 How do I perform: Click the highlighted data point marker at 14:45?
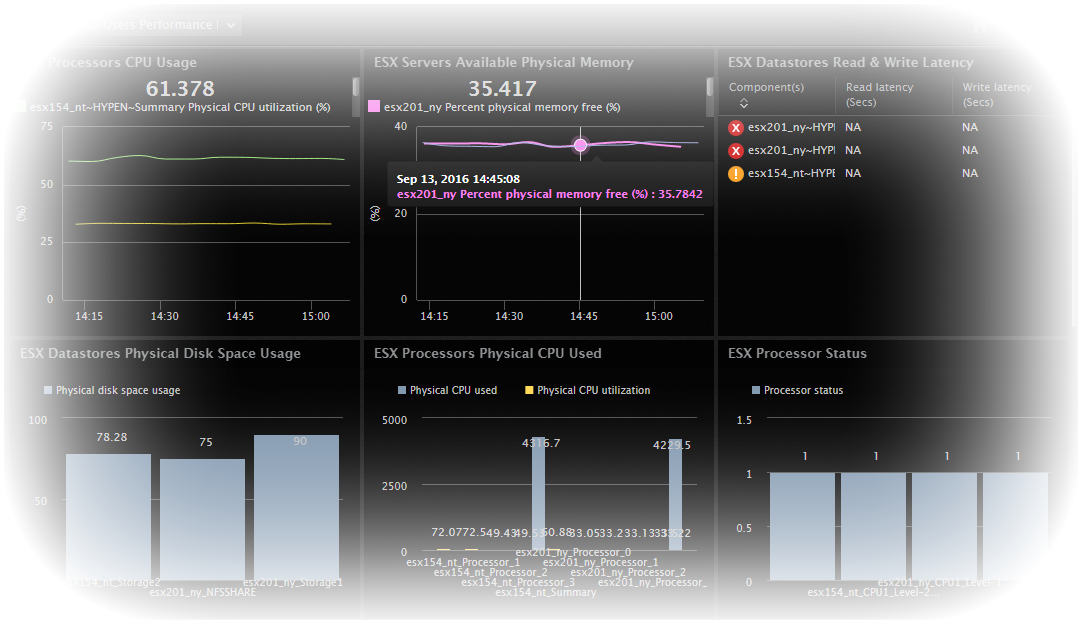tap(581, 145)
